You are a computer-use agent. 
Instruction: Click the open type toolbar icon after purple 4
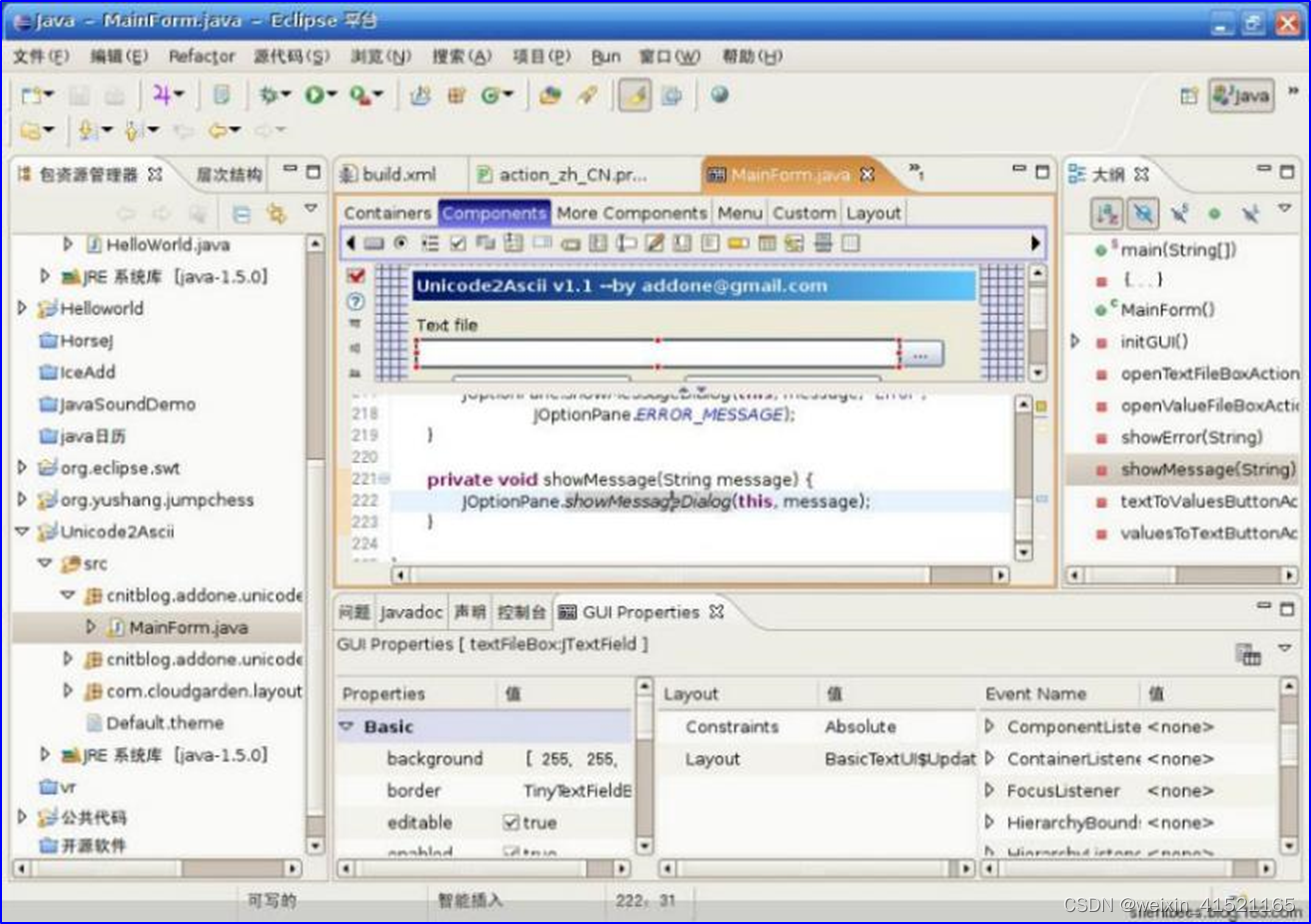point(221,95)
